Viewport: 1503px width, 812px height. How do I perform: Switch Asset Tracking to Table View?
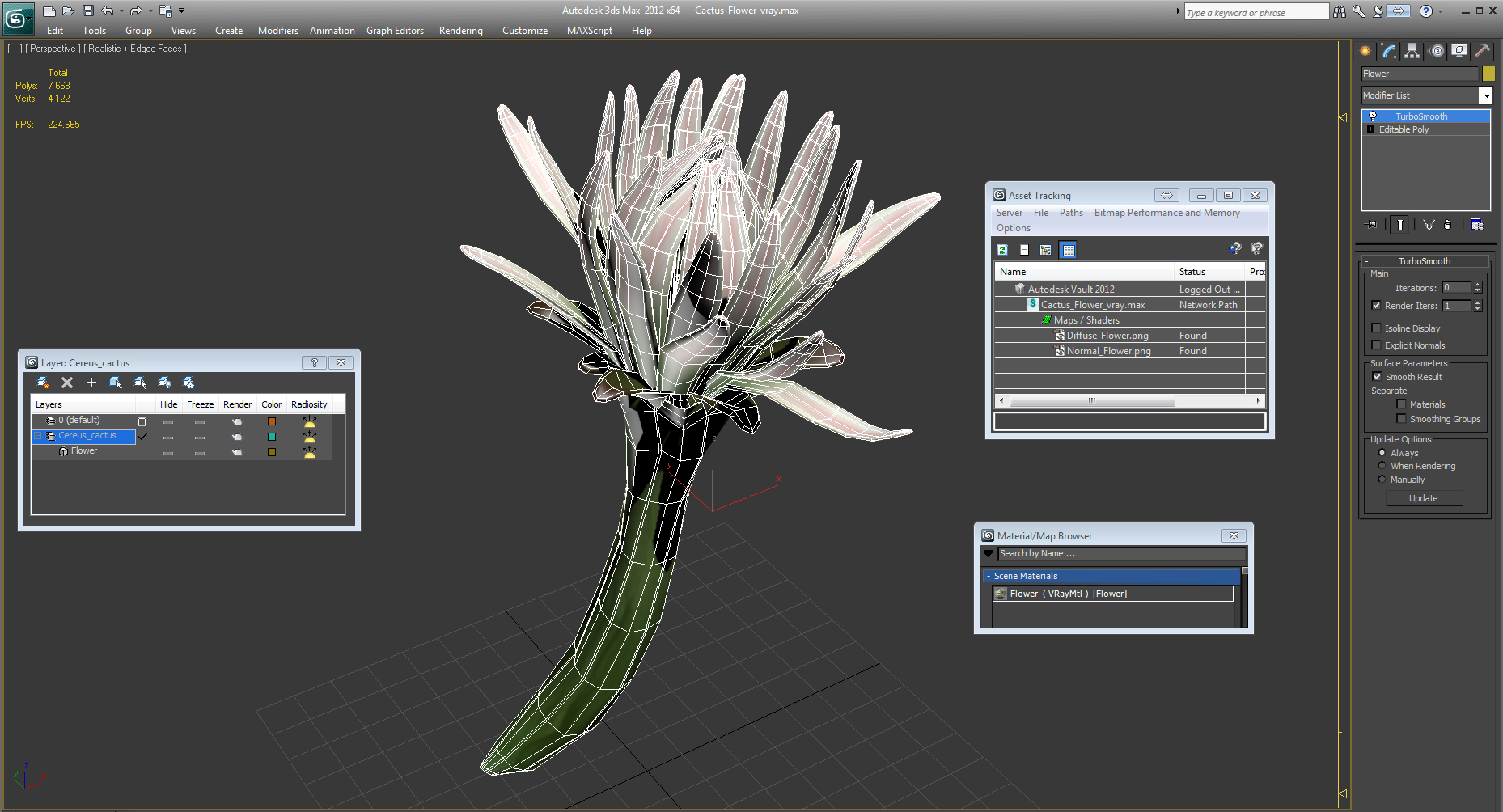1068,250
